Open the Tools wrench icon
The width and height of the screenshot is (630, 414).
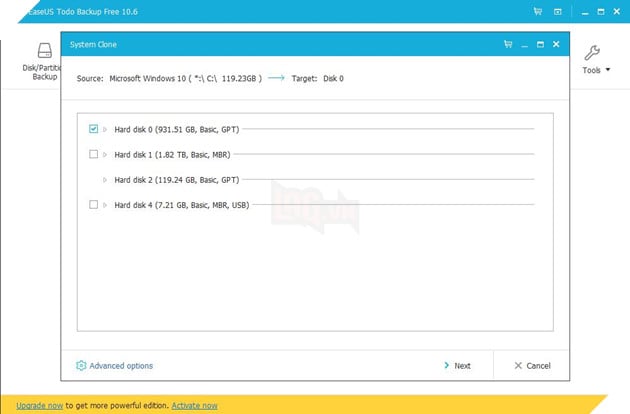tap(592, 52)
